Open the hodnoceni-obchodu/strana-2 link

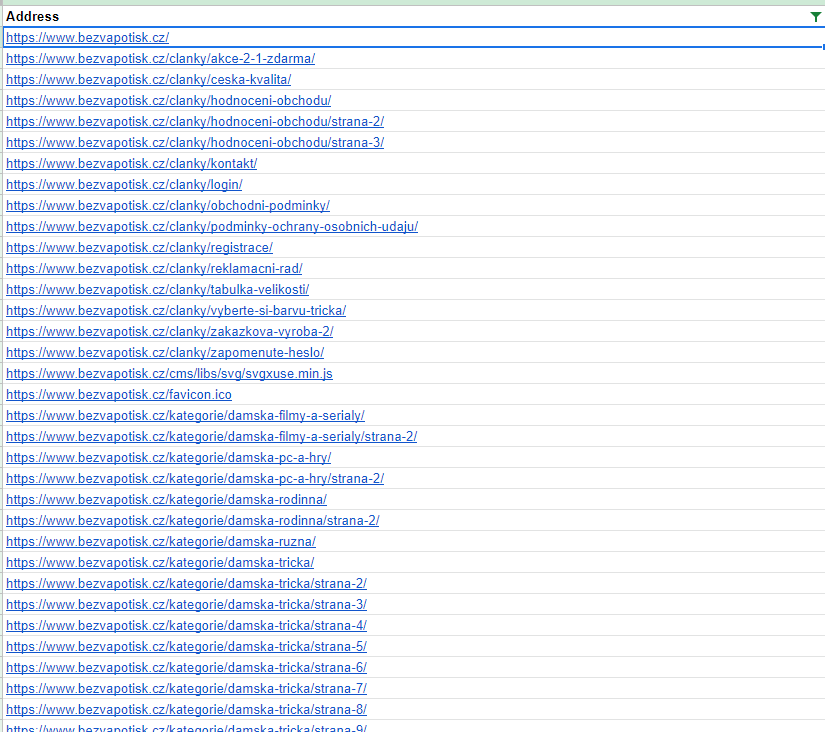tap(195, 122)
